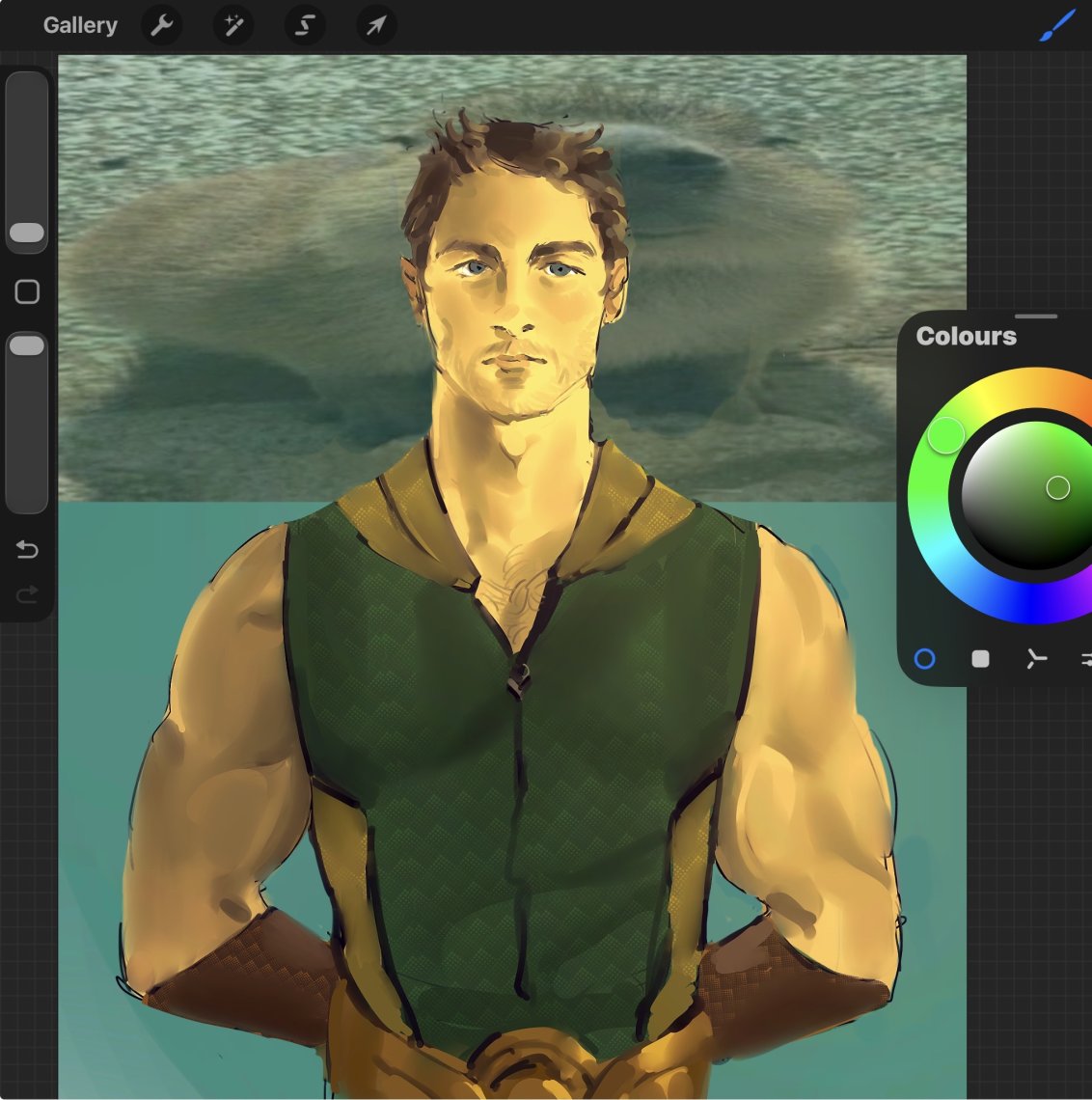Image resolution: width=1092 pixels, height=1100 pixels.
Task: Click the Colours panel drag handle
Action: coord(1036,316)
